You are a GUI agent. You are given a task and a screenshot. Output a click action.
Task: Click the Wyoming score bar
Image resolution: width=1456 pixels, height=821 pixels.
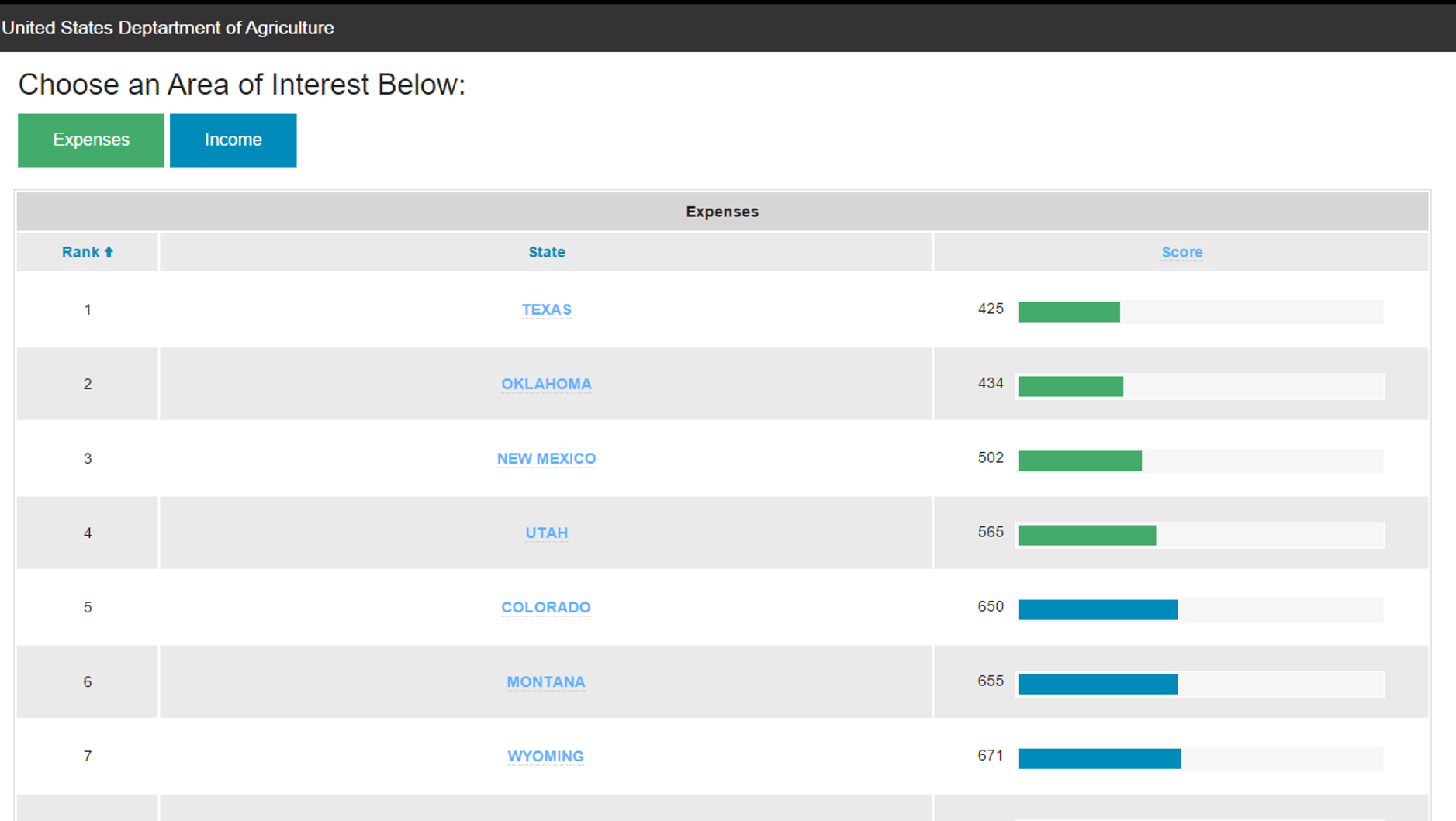1200,758
